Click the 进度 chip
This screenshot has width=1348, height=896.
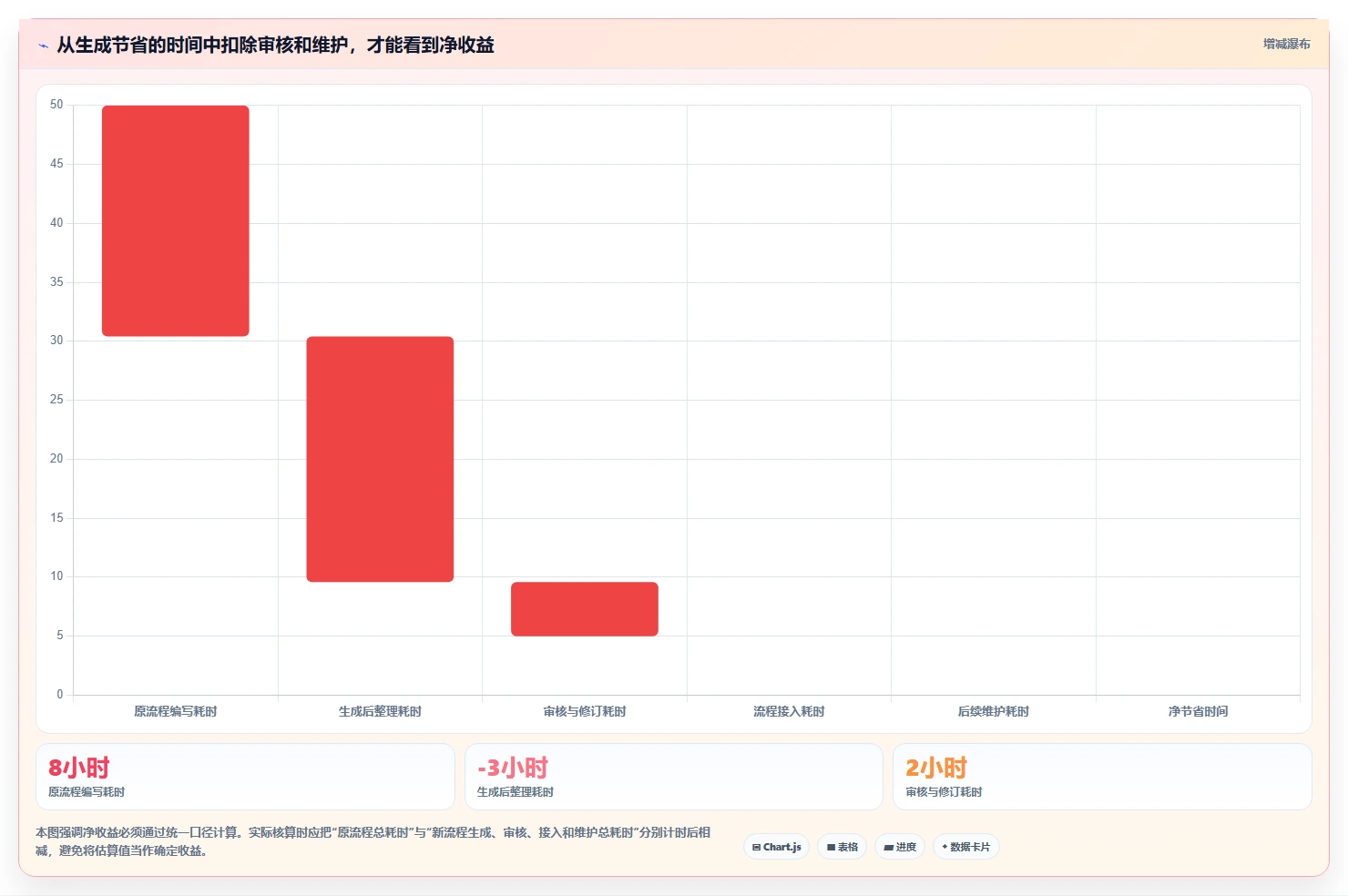click(x=900, y=847)
